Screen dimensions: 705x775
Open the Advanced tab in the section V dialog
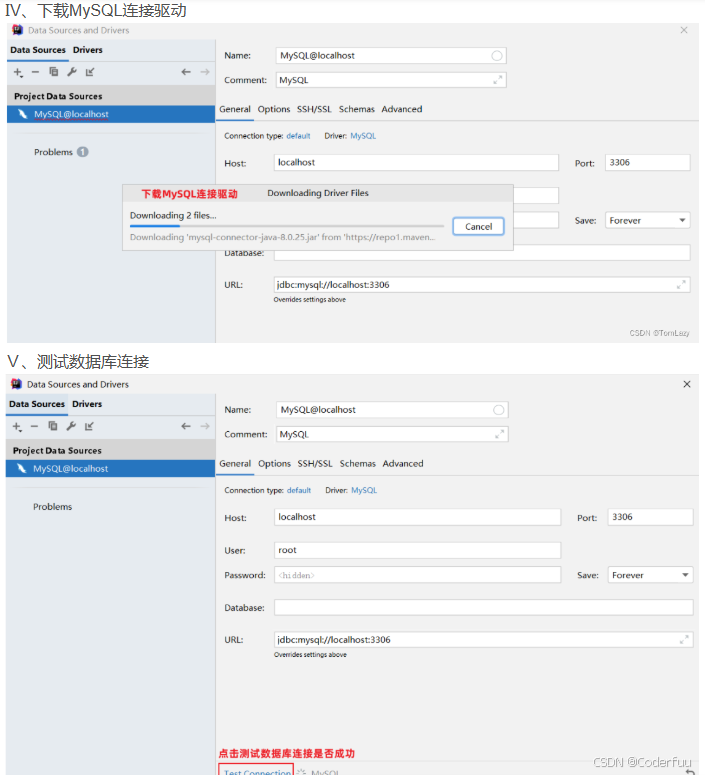(x=403, y=464)
